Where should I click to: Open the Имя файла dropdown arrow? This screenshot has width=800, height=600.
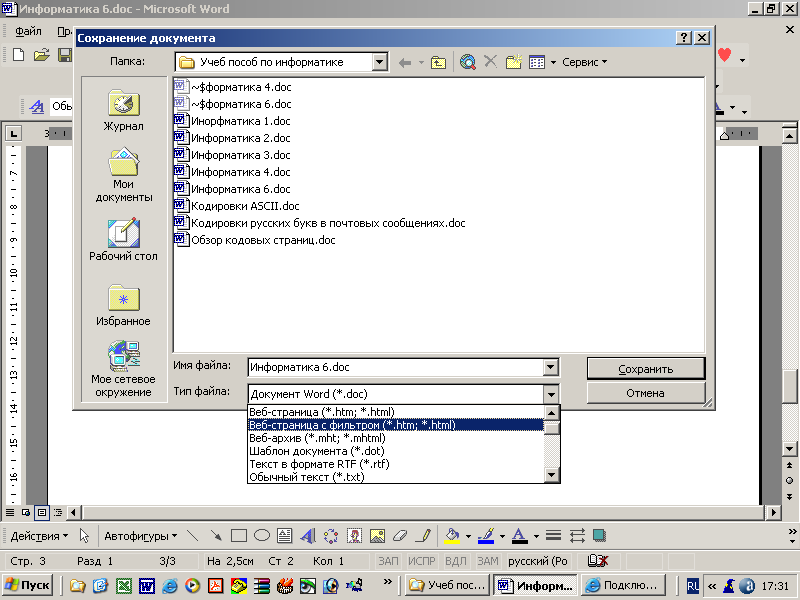tap(550, 367)
